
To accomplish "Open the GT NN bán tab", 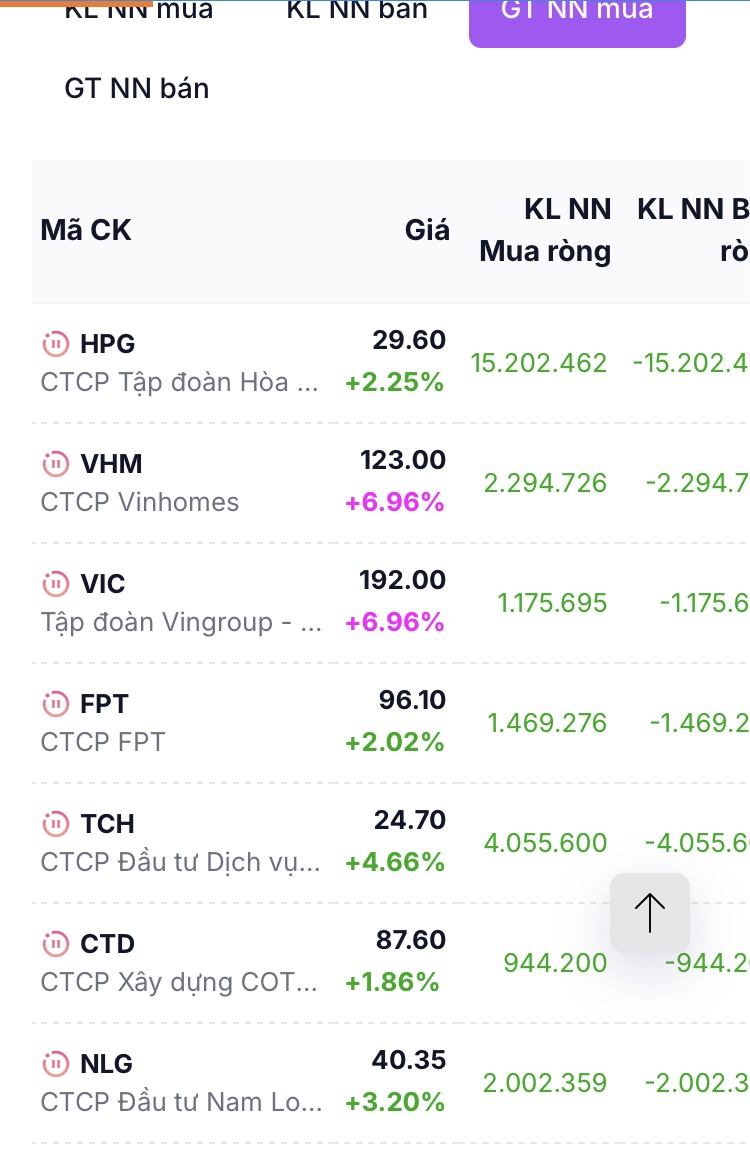I will click(137, 89).
